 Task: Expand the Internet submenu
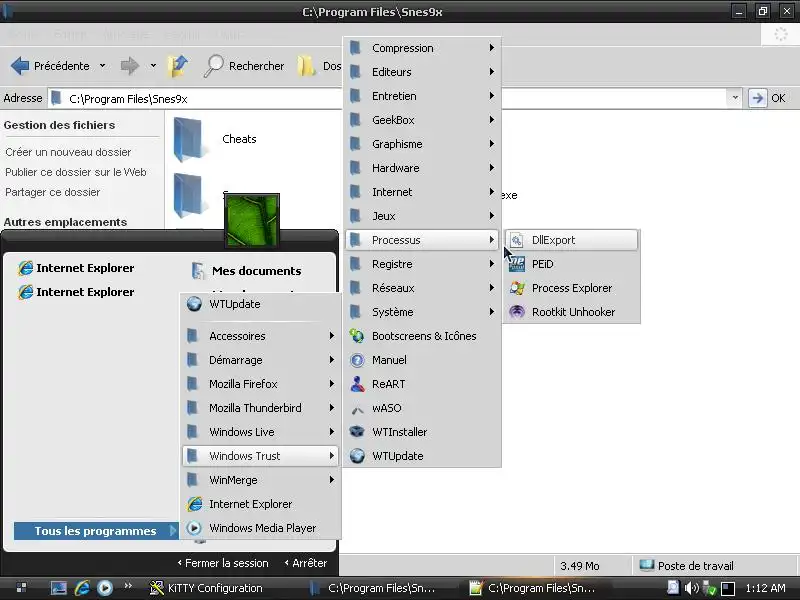[x=422, y=192]
